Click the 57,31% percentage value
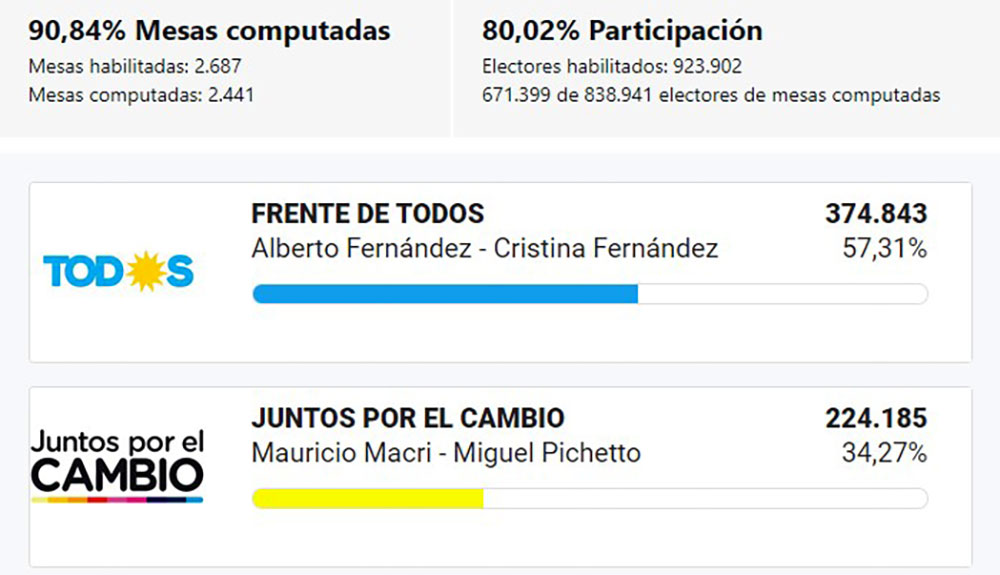Screen dimensions: 1000x575 885,248
